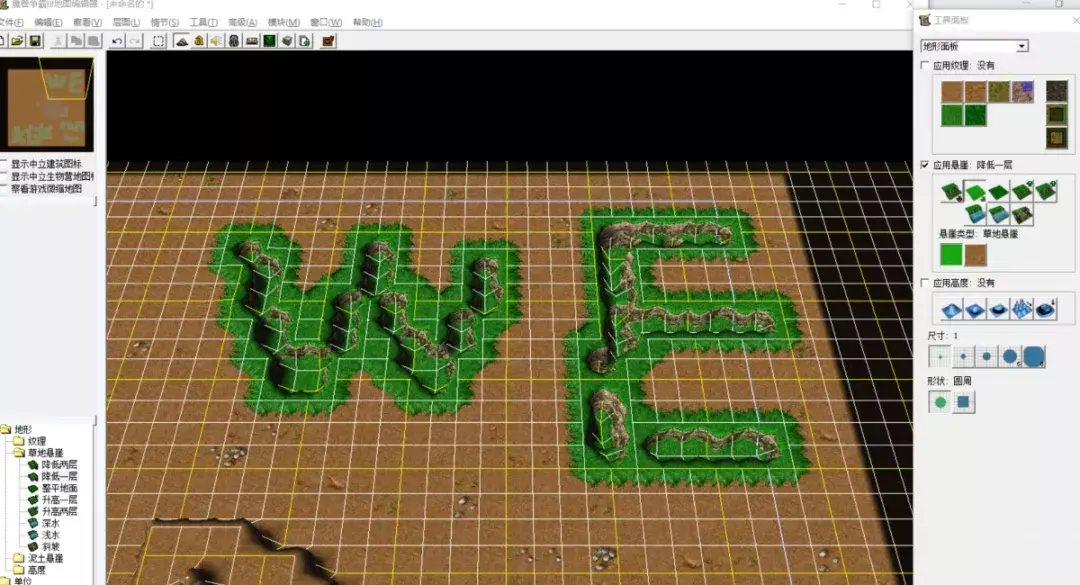1080x585 pixels.
Task: Select the square brush shape
Action: pyautogui.click(x=964, y=402)
